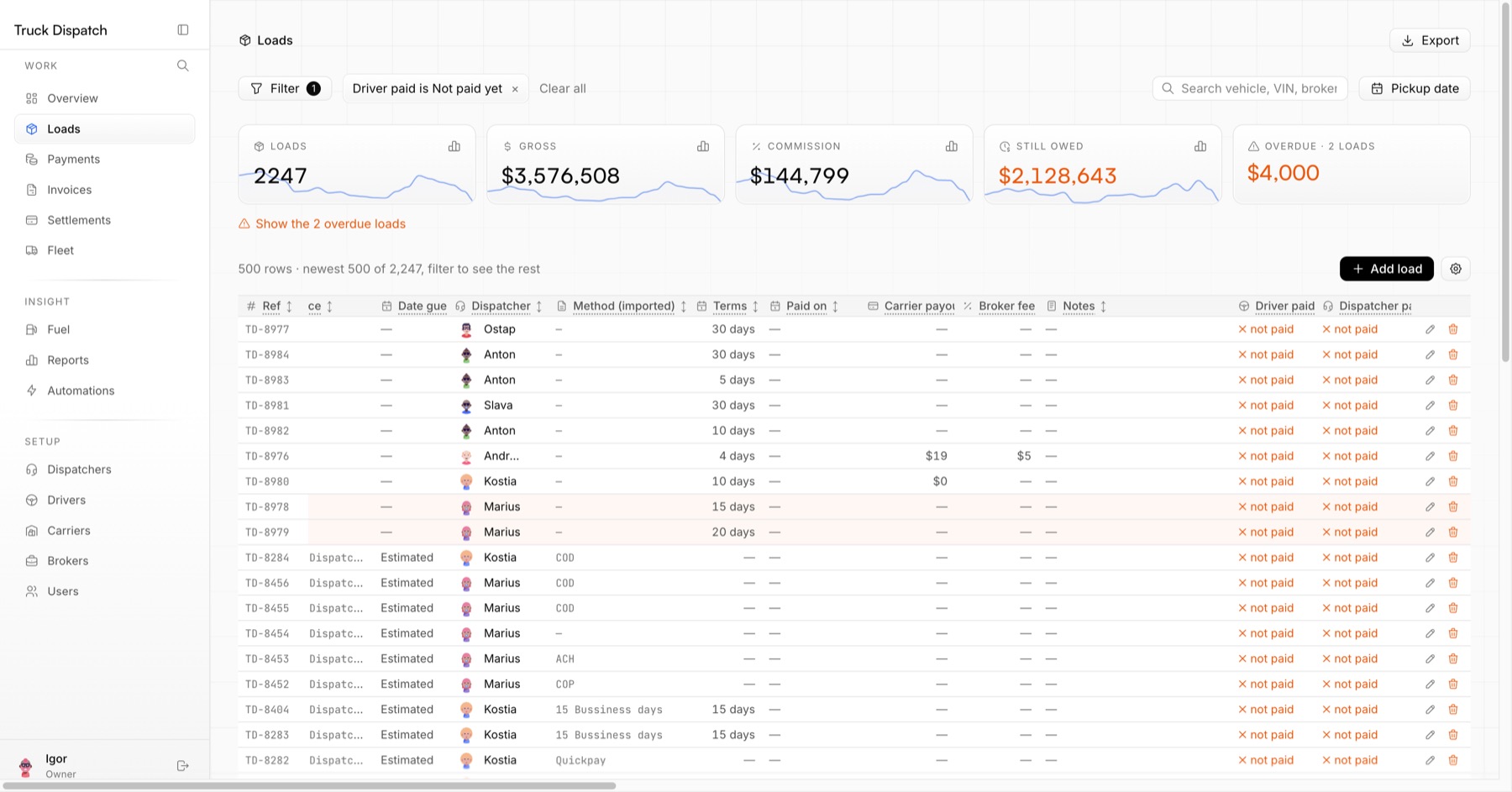Go to Payments in sidebar
Screen dimensions: 1512x792
tap(105, 160)
